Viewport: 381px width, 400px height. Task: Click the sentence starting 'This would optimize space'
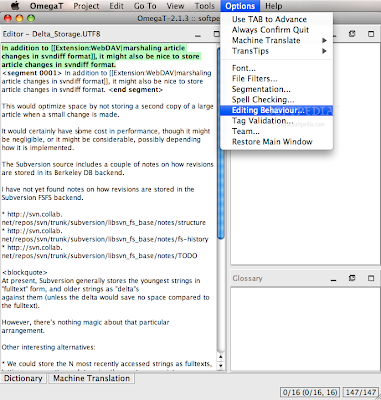[107, 110]
